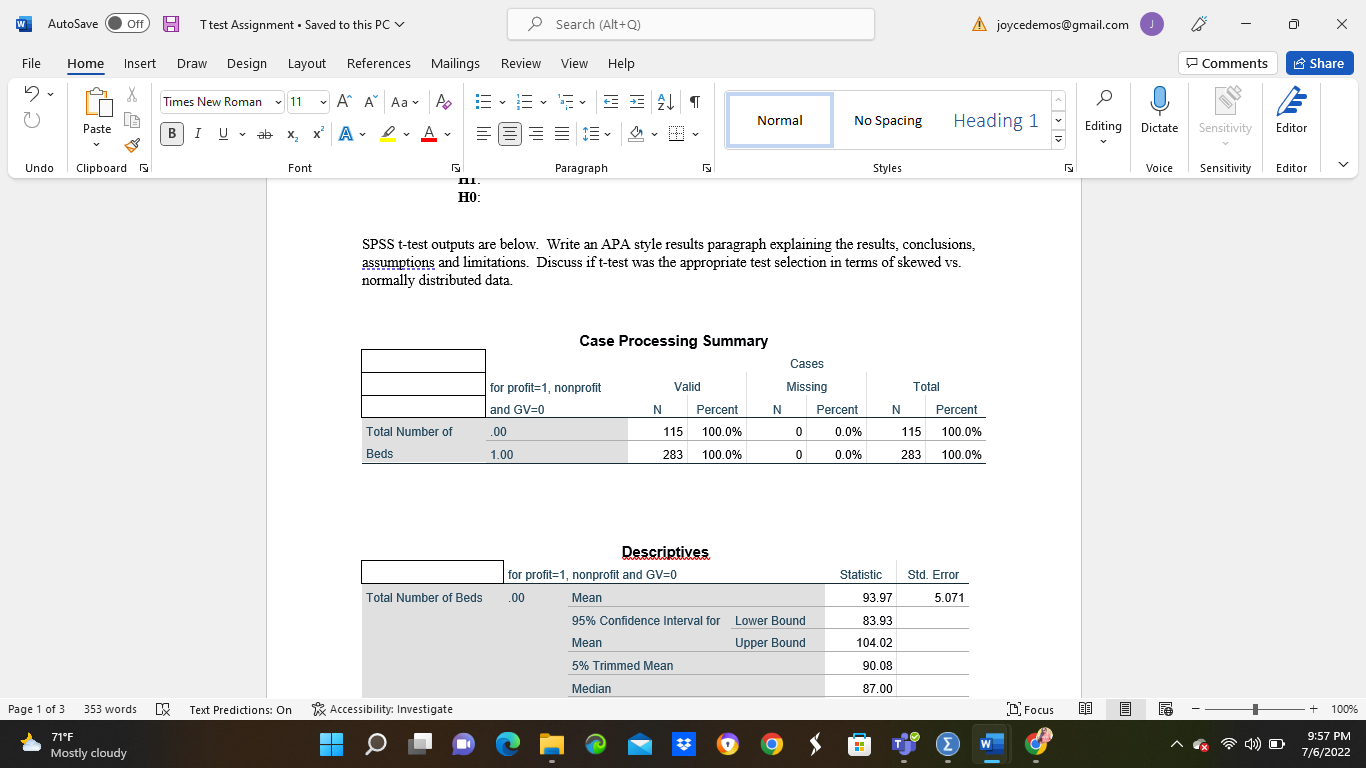
Task: Shrink font size with the smaller A icon
Action: pyautogui.click(x=369, y=102)
